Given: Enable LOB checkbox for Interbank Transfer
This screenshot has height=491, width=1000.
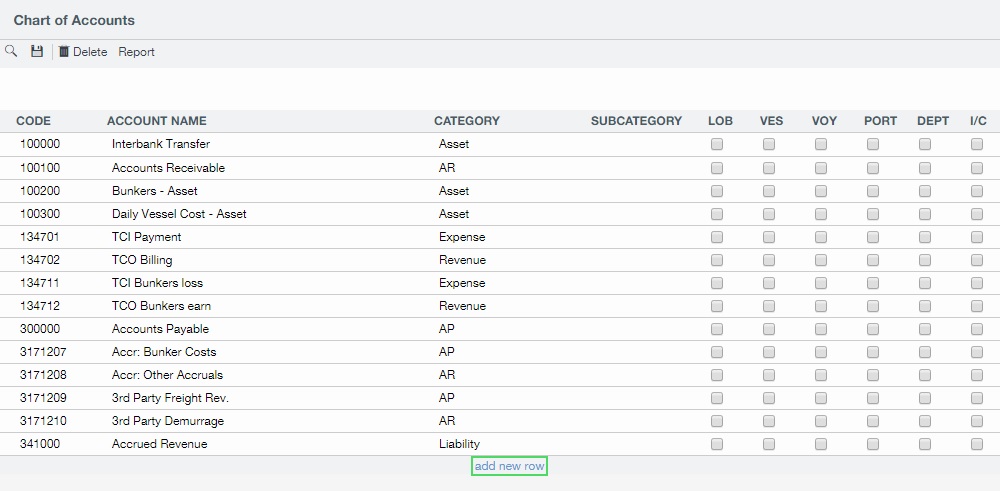Looking at the screenshot, I should point(717,144).
